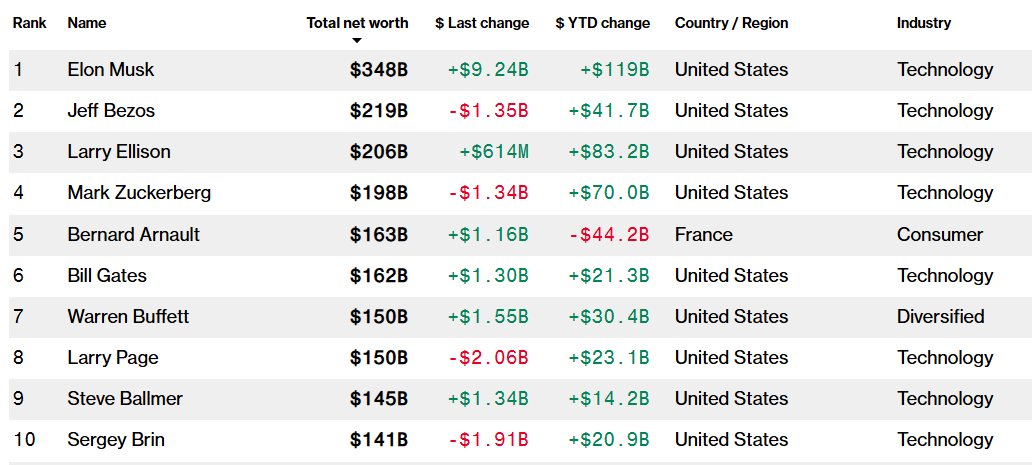The image size is (1032, 465).
Task: Open Larry Page's profile link
Action: [113, 358]
